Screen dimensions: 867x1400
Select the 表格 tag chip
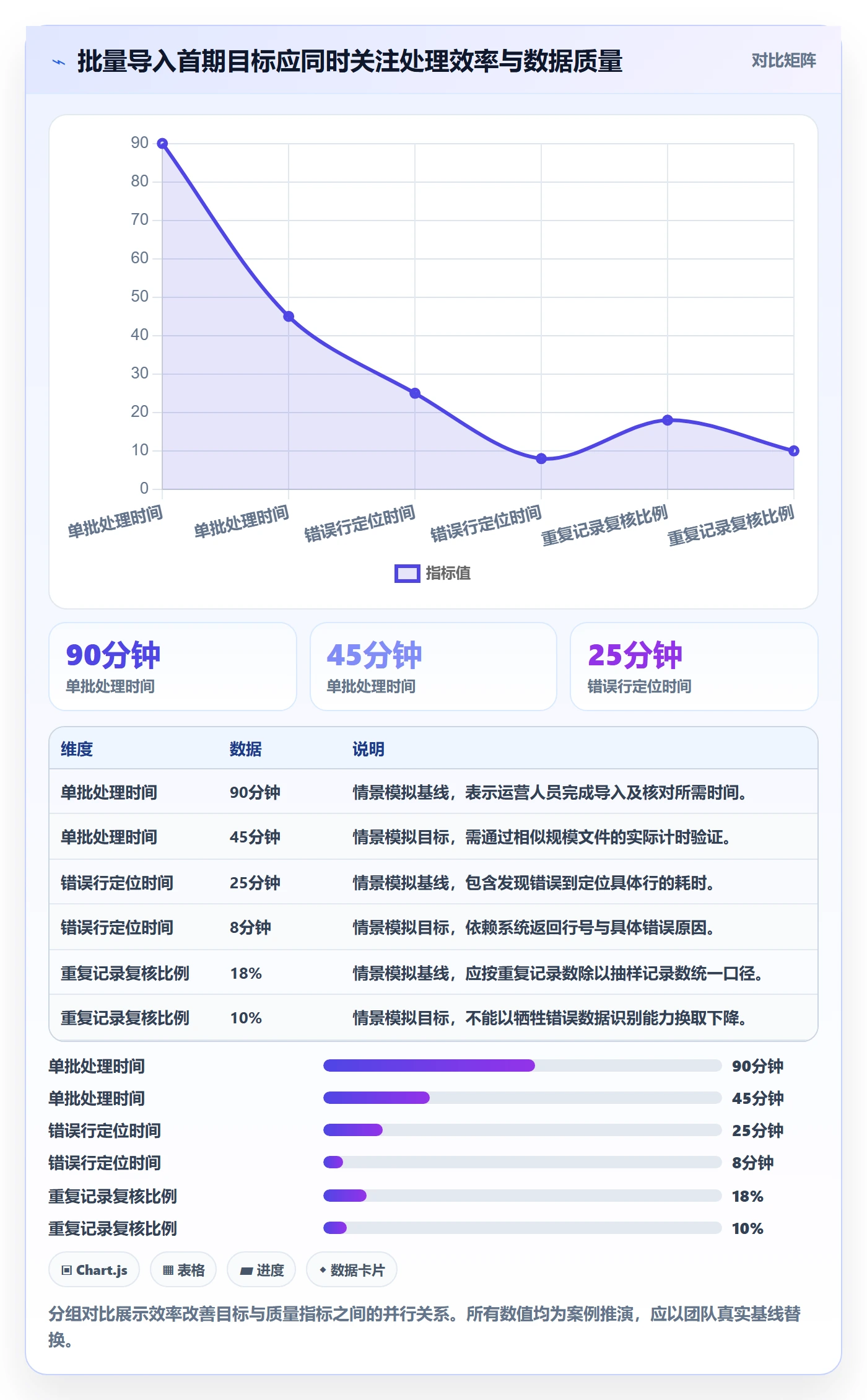[x=183, y=1270]
